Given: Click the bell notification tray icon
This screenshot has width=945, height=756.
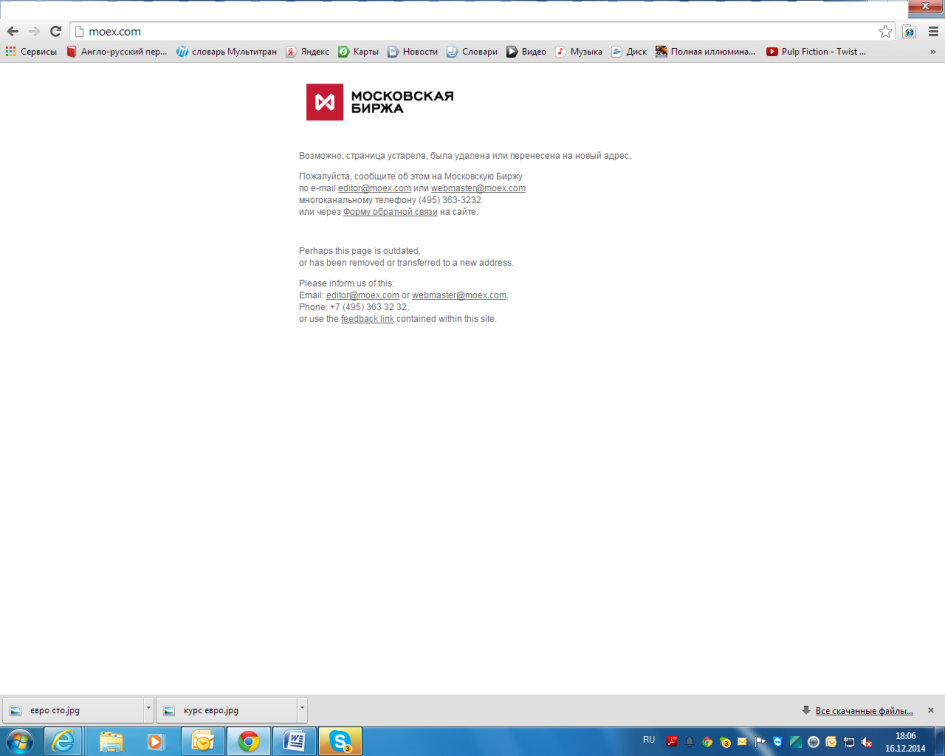Looking at the screenshot, I should pyautogui.click(x=689, y=742).
